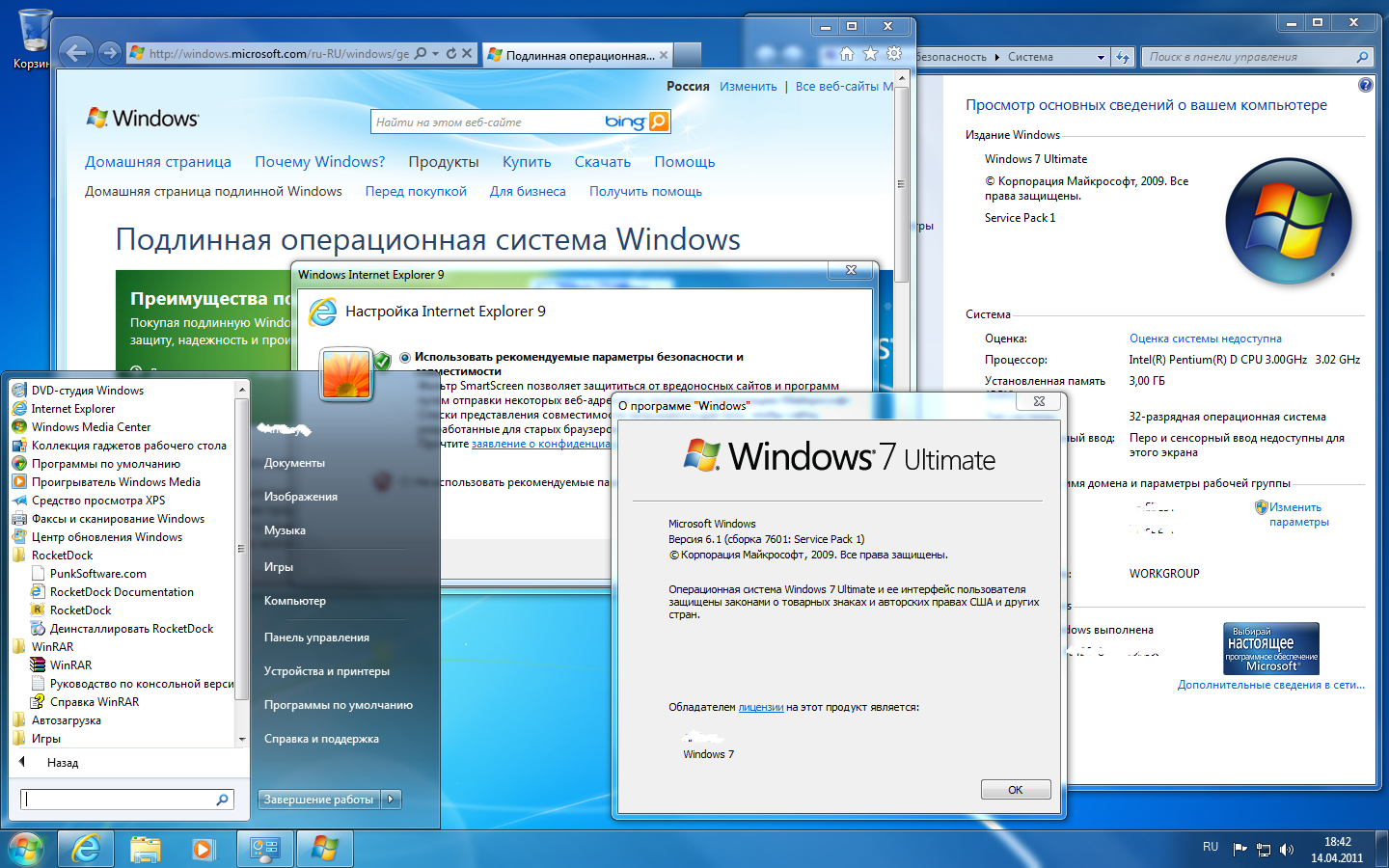The image size is (1389, 868).
Task: Click the Bing site search input field
Action: coord(486,122)
